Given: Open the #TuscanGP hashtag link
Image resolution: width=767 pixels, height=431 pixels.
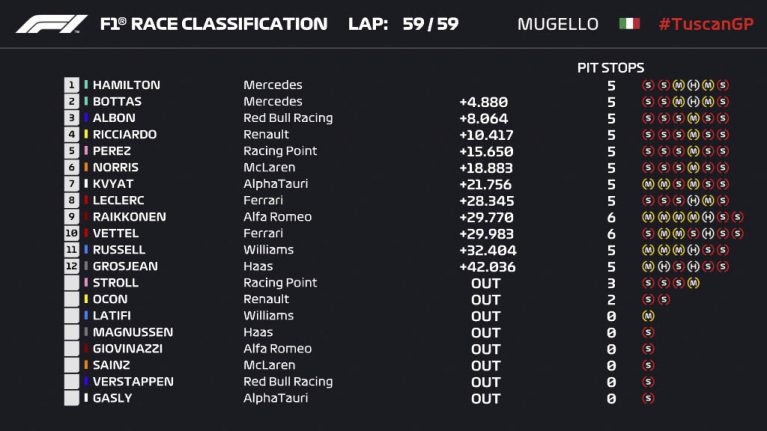Looking at the screenshot, I should tap(706, 24).
